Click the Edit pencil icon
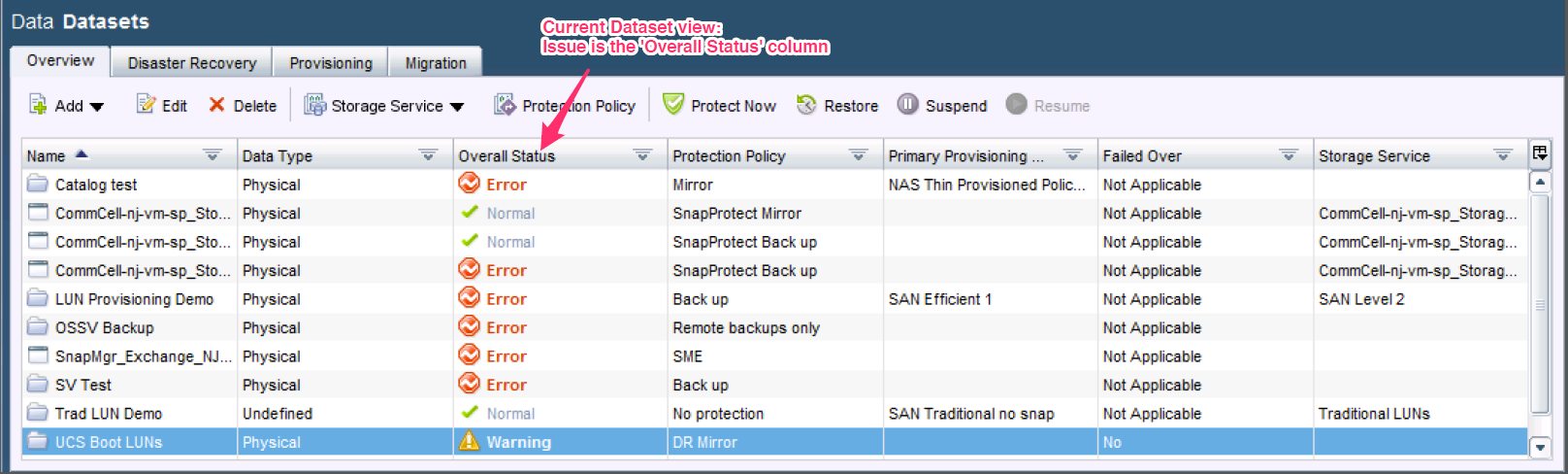Viewport: 1568px width, 474px height. (146, 105)
